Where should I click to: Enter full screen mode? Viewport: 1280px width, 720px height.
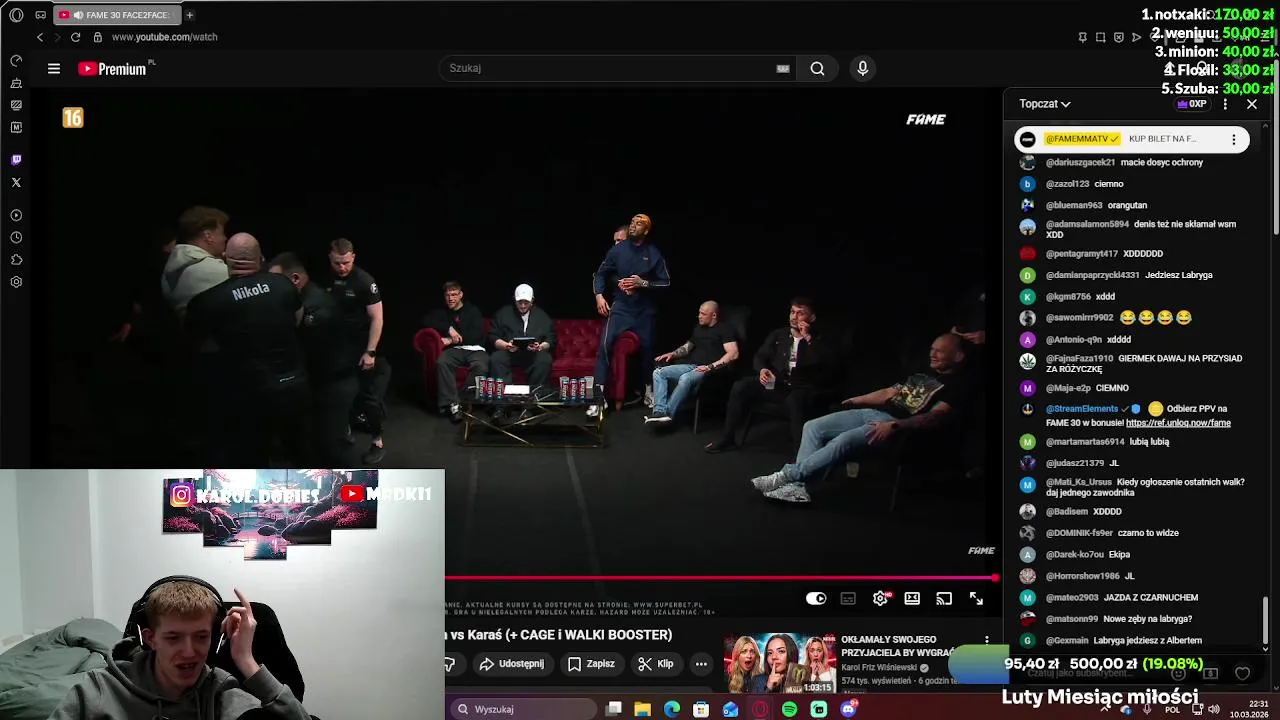976,599
